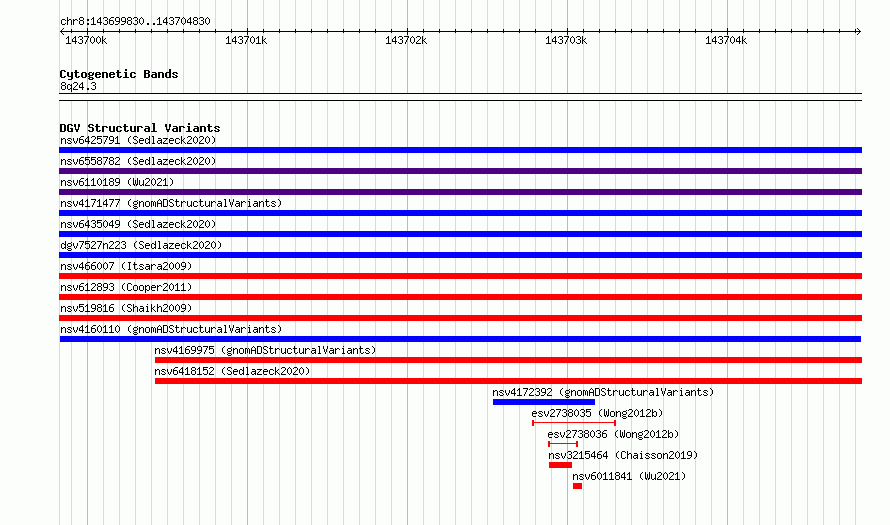Click the blue bar beneath nsv4171477
This screenshot has width=890, height=525.
pyautogui.click(x=460, y=213)
